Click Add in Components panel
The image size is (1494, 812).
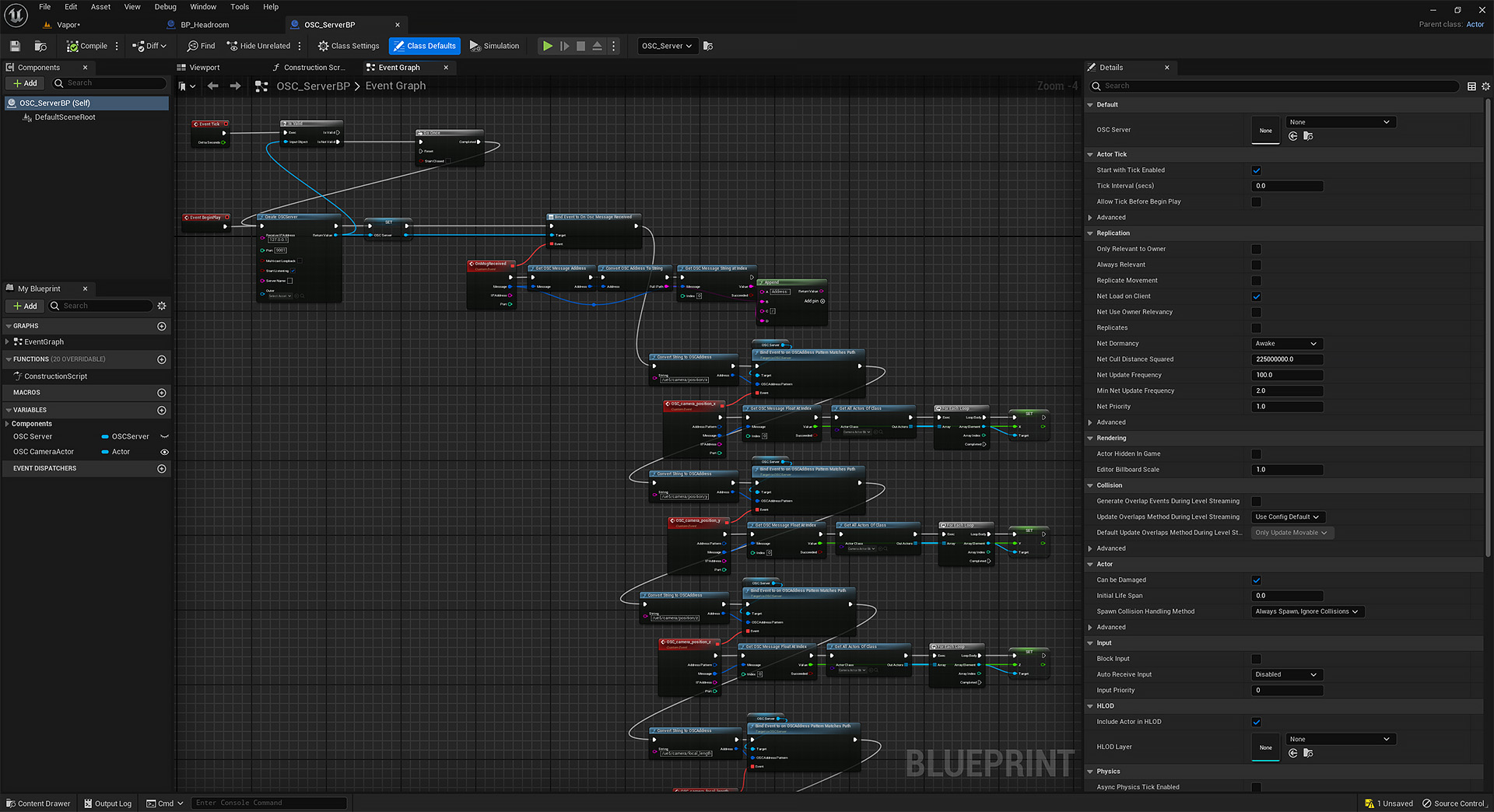25,83
